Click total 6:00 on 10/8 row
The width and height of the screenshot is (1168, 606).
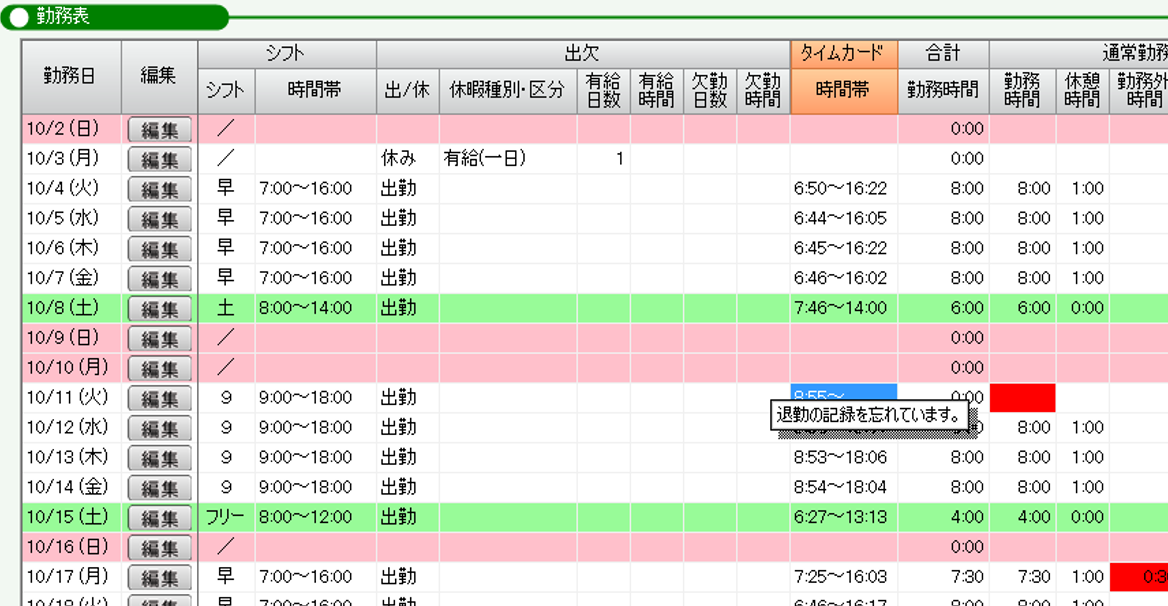[x=943, y=307]
